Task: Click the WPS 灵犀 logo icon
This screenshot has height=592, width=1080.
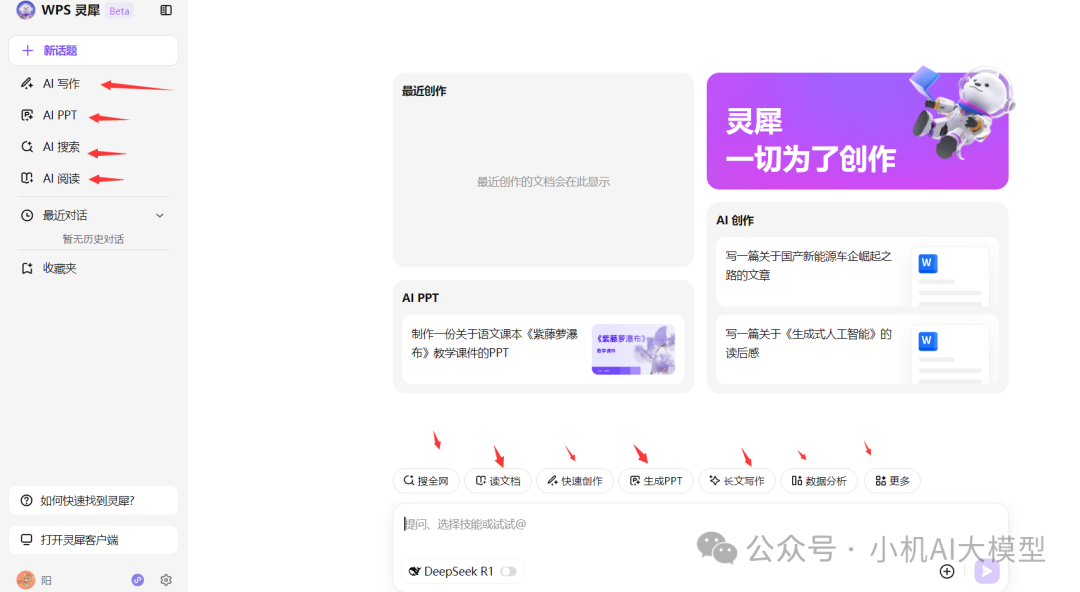Action: [25, 10]
